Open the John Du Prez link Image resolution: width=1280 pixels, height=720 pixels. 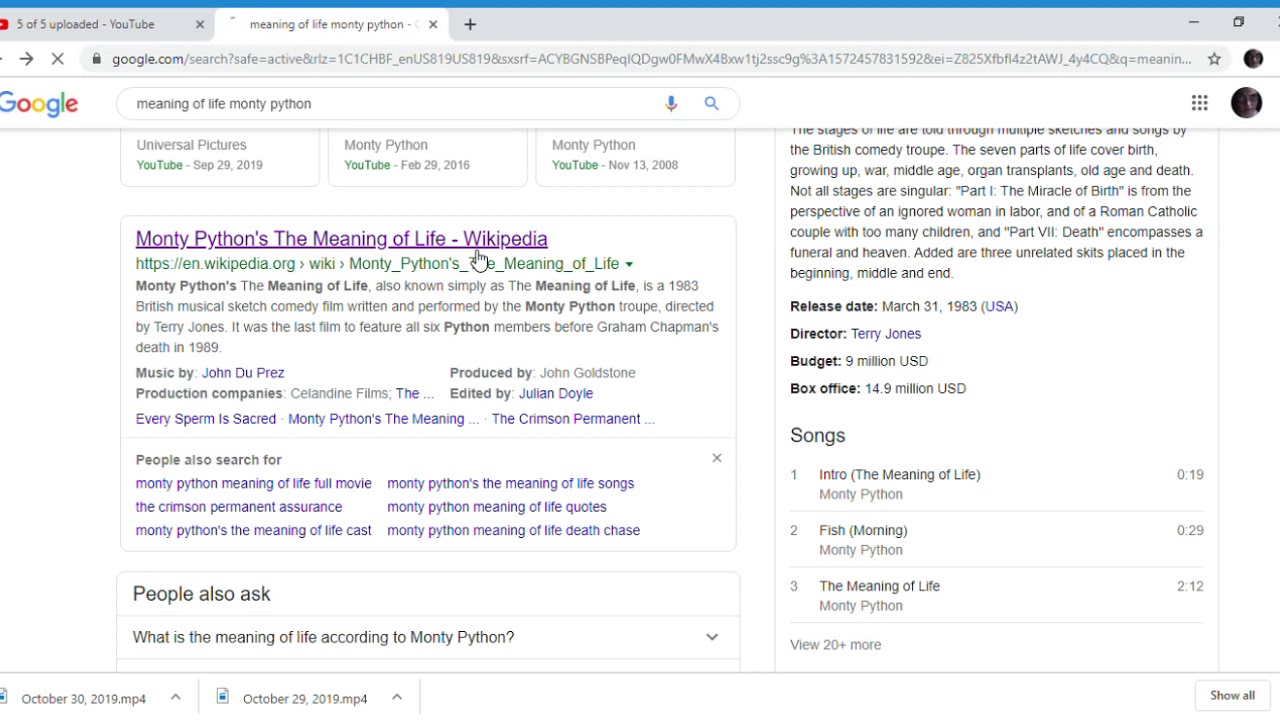243,373
